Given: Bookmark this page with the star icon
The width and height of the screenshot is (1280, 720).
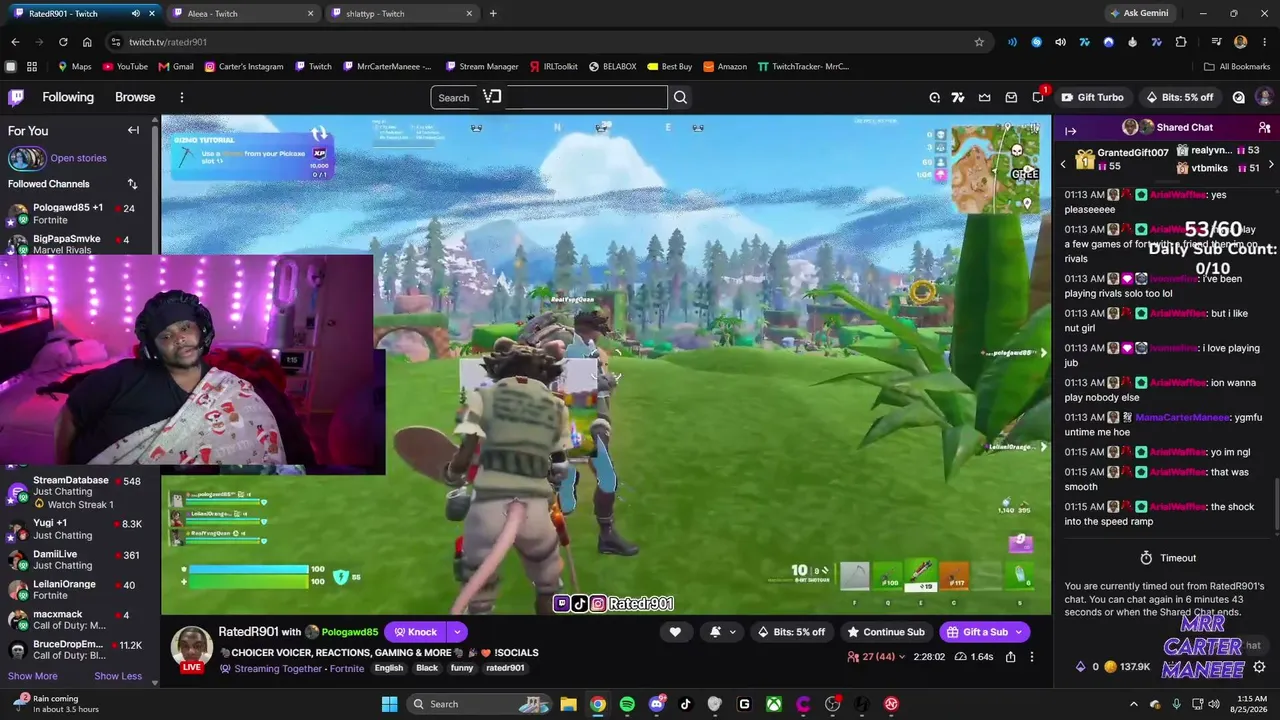Looking at the screenshot, I should tap(979, 42).
